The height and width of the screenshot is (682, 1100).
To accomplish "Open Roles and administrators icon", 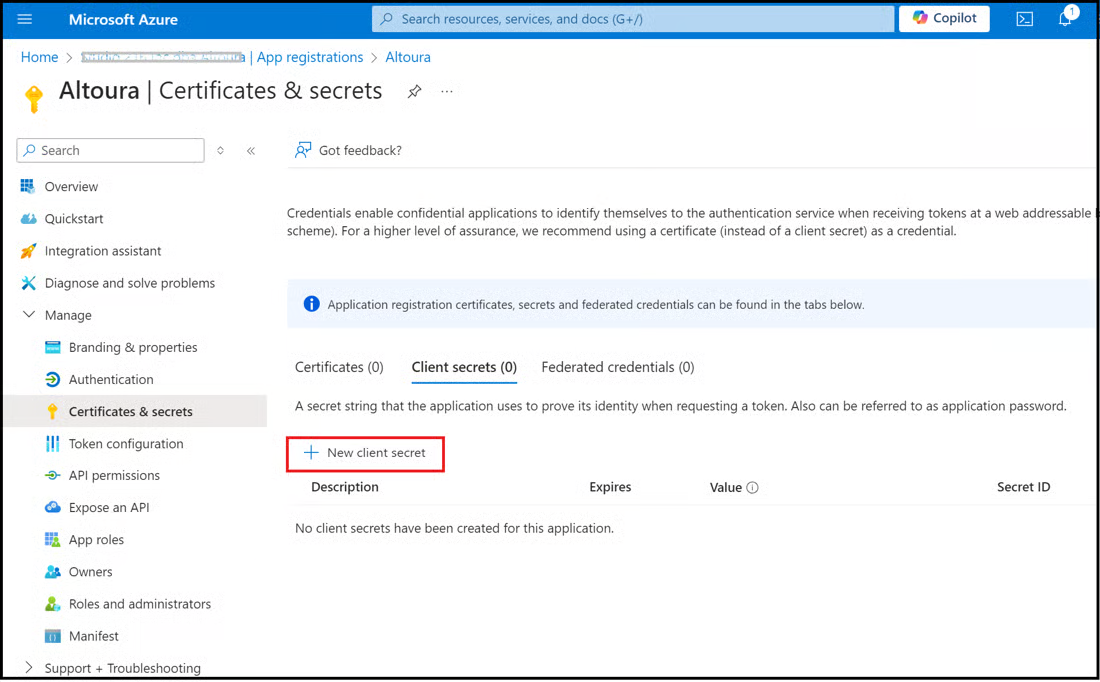I will 53,603.
